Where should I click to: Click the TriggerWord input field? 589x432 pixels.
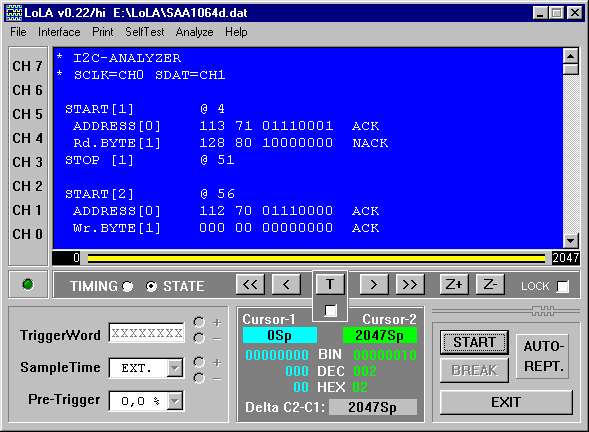(x=146, y=333)
